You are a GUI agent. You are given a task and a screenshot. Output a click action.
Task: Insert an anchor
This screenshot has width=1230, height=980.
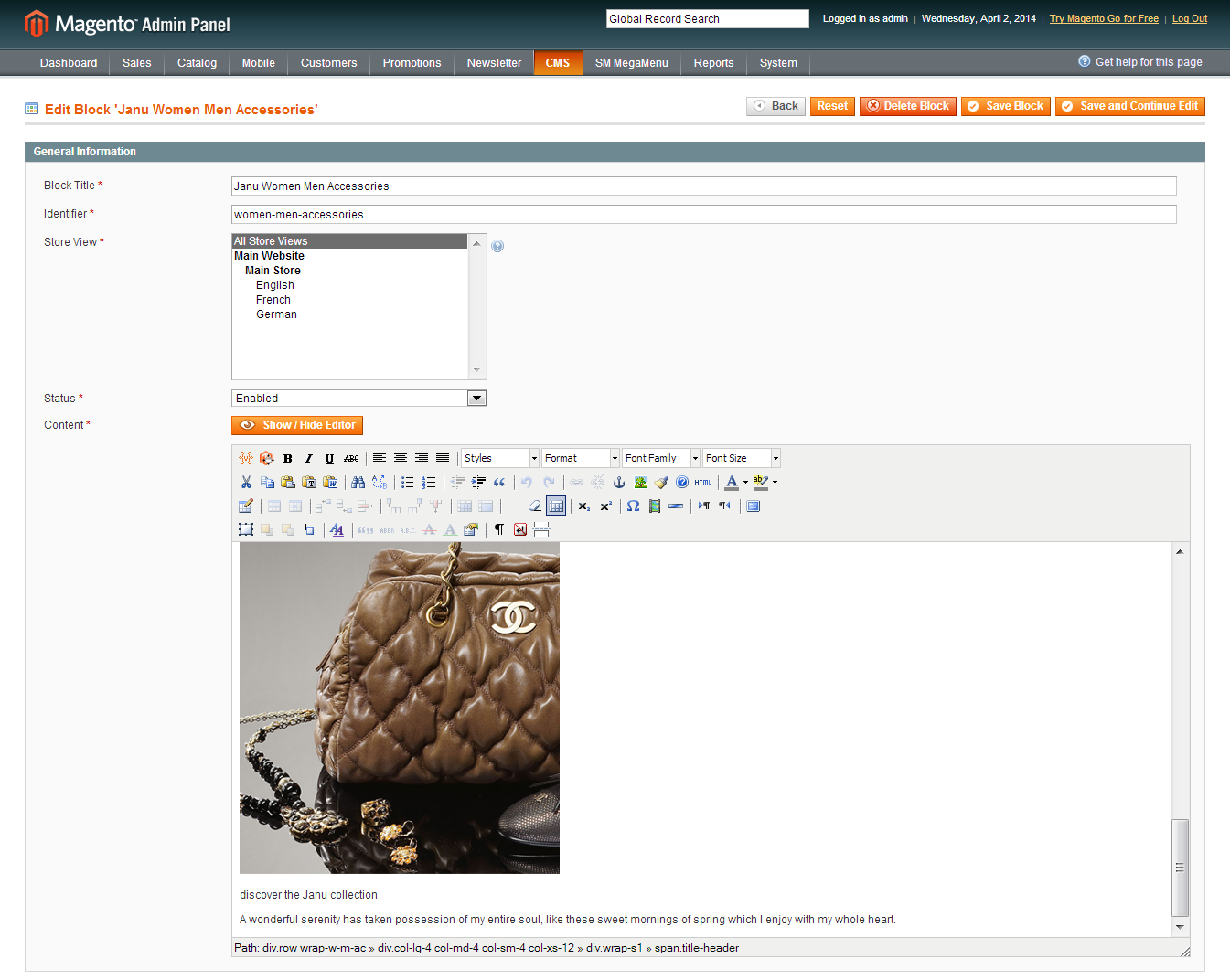[618, 482]
